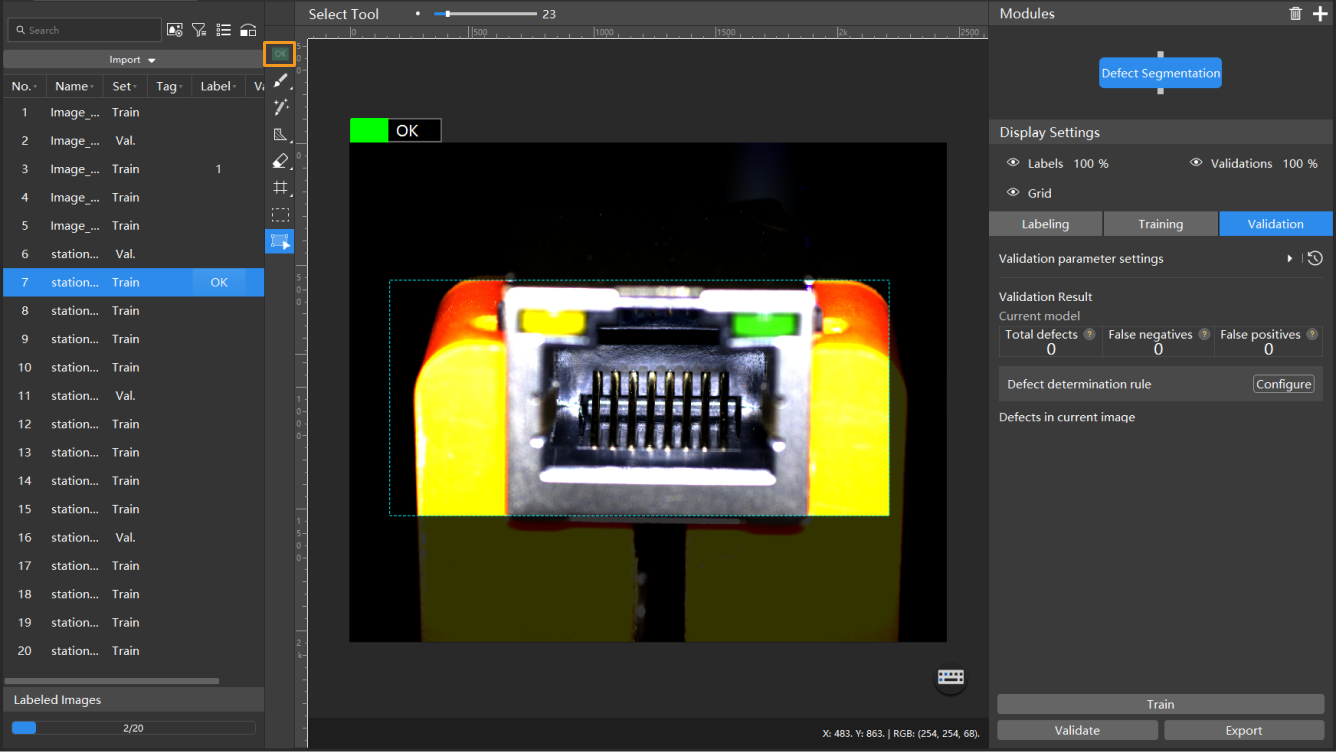Show help for False positives
Image resolution: width=1336 pixels, height=752 pixels.
click(1312, 335)
